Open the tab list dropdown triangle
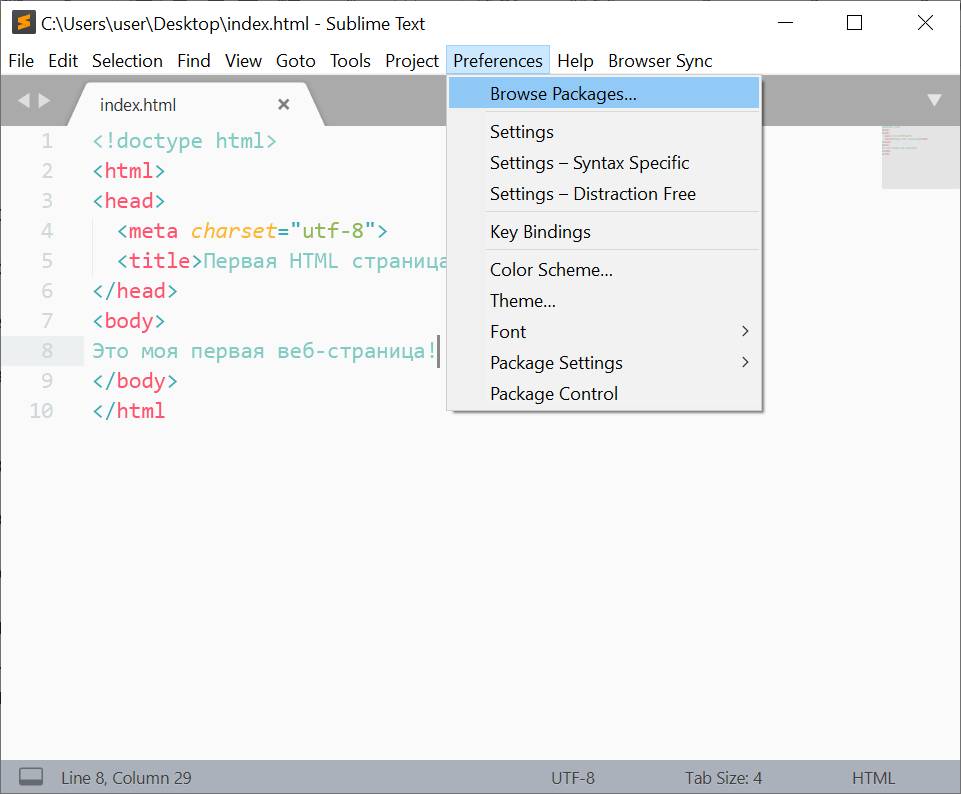This screenshot has height=794, width=961. (934, 100)
